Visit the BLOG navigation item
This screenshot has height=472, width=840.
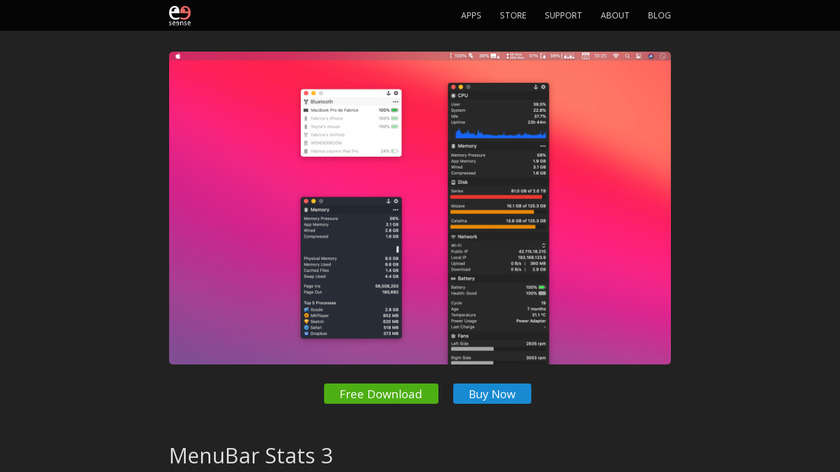point(659,16)
